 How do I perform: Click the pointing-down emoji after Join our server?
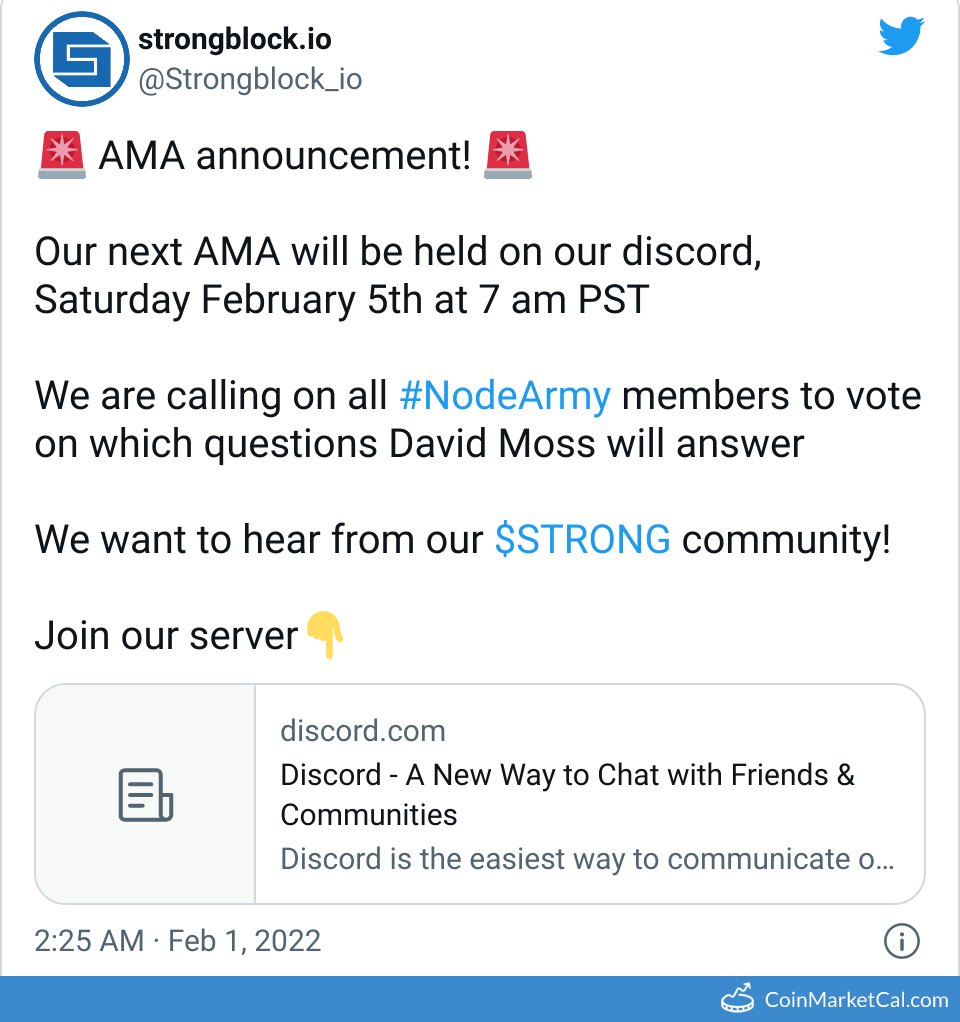point(327,634)
